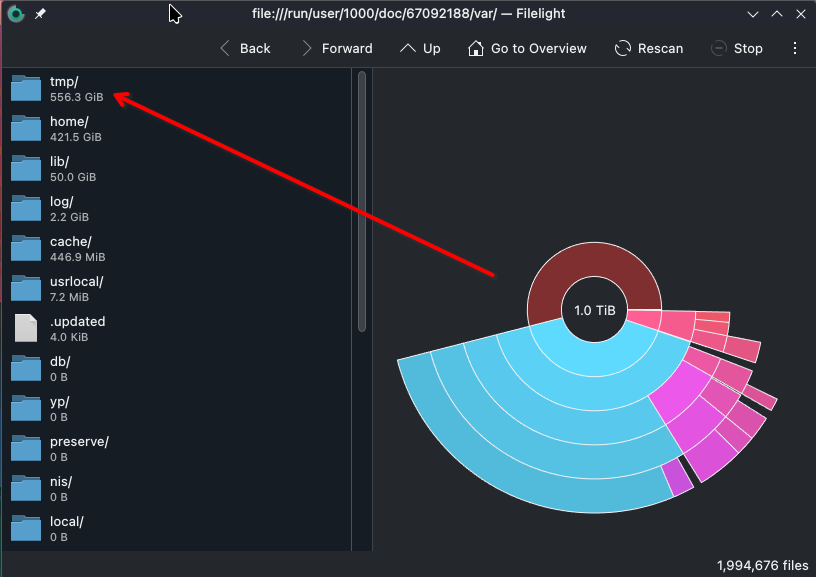Go Back in navigation history
This screenshot has height=577, width=816.
pyautogui.click(x=245, y=48)
